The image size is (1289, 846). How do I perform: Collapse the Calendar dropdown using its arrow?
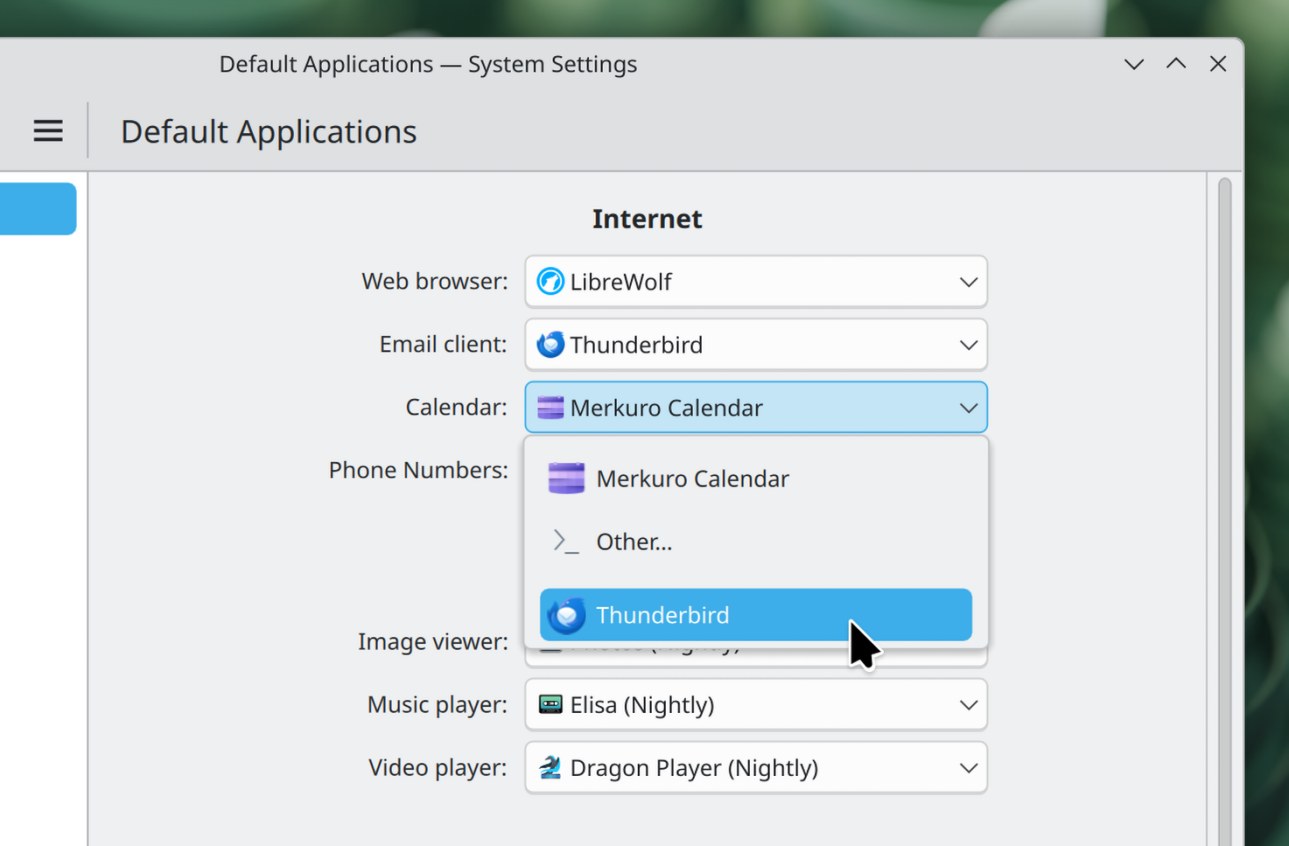[x=968, y=408]
